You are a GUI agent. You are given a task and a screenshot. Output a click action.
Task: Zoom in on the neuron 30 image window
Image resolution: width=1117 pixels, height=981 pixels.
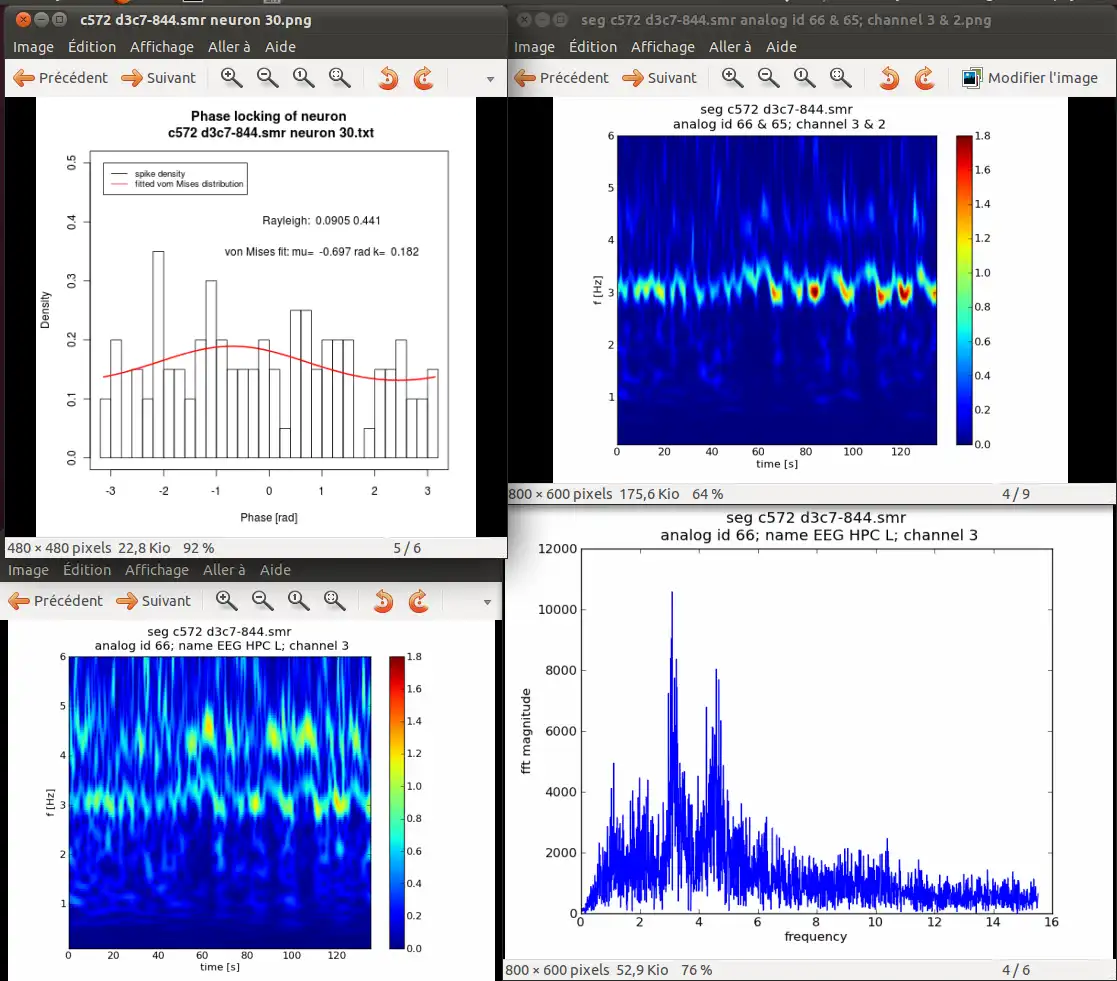231,78
